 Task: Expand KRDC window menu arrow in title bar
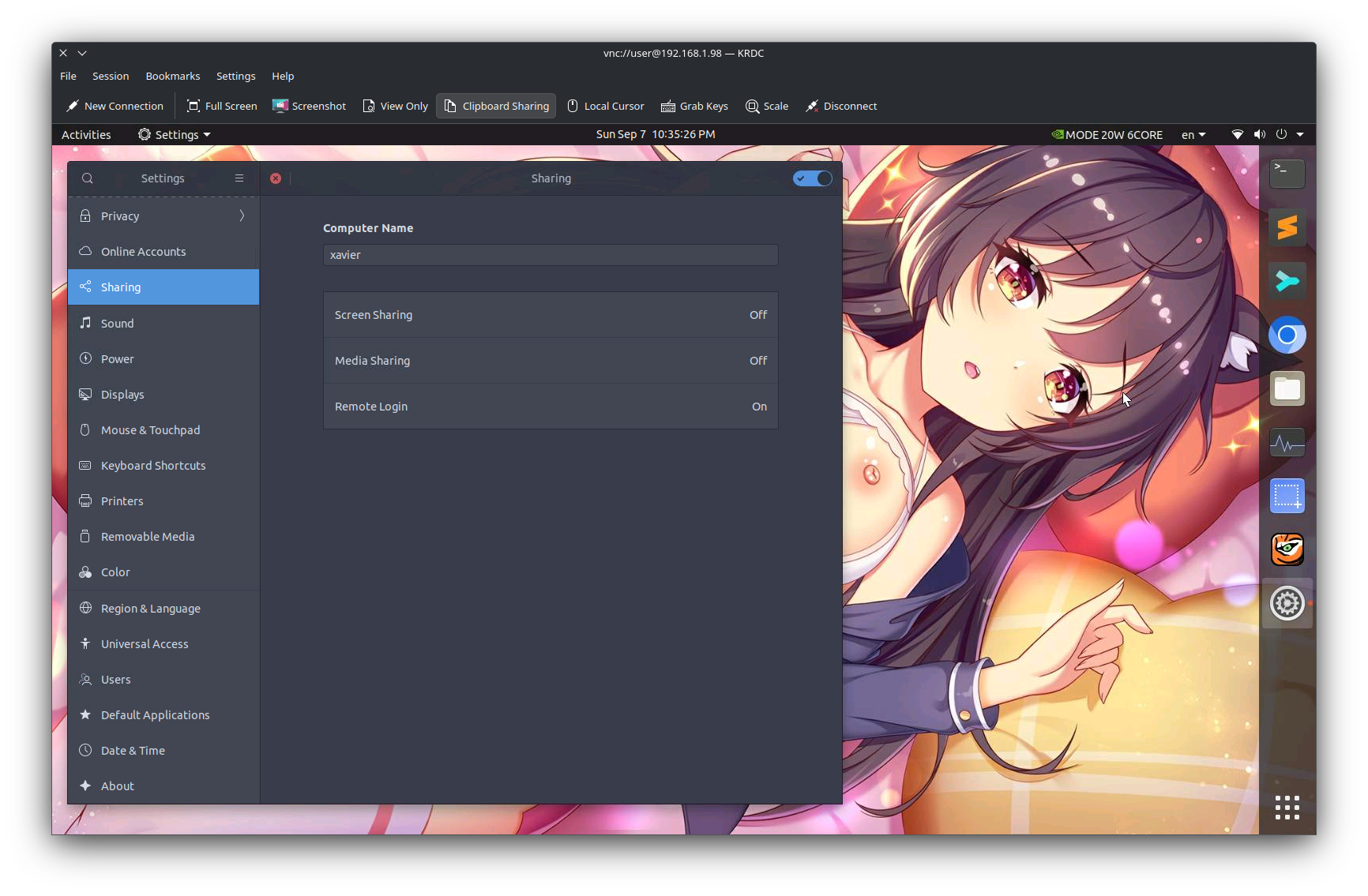click(82, 53)
